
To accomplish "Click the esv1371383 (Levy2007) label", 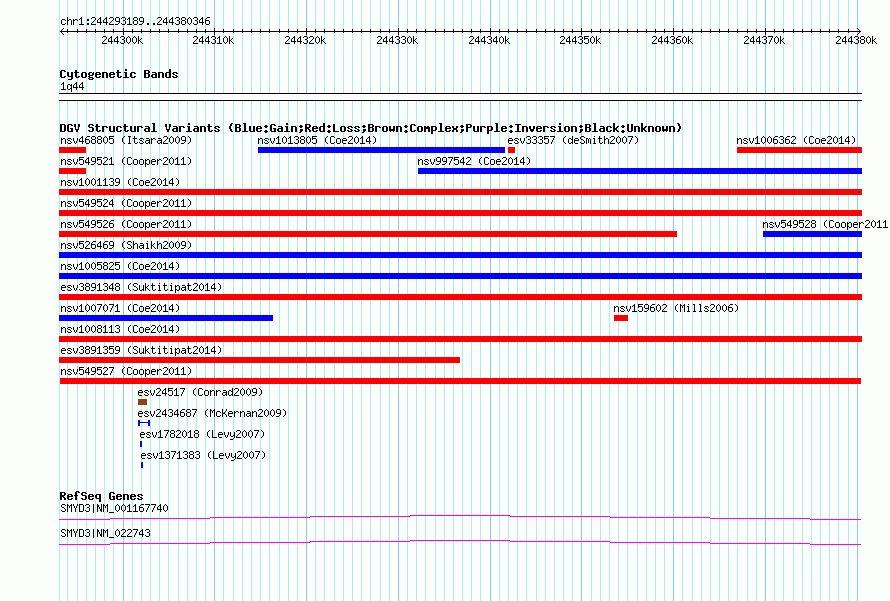I will click(x=203, y=455).
